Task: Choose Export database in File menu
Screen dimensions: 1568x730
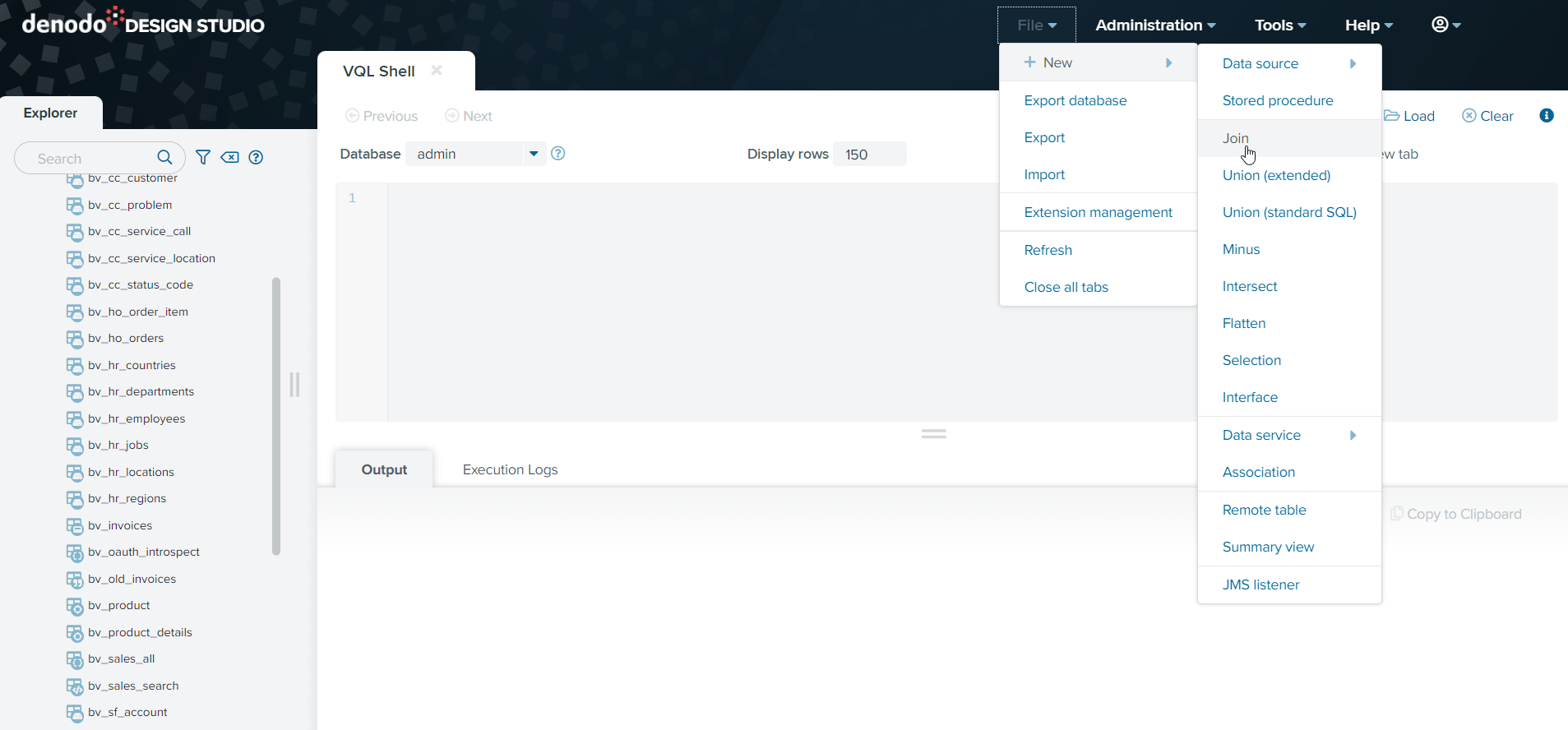Action: coord(1075,100)
